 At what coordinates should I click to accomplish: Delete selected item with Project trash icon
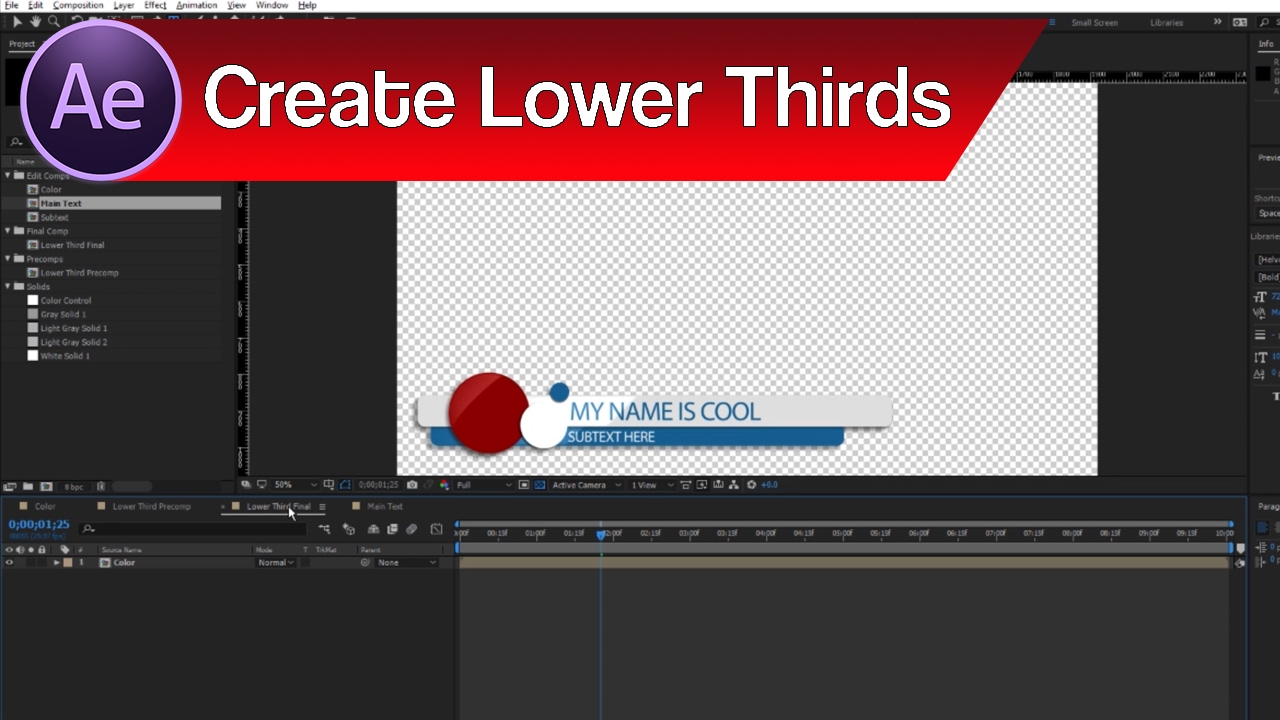tap(101, 486)
